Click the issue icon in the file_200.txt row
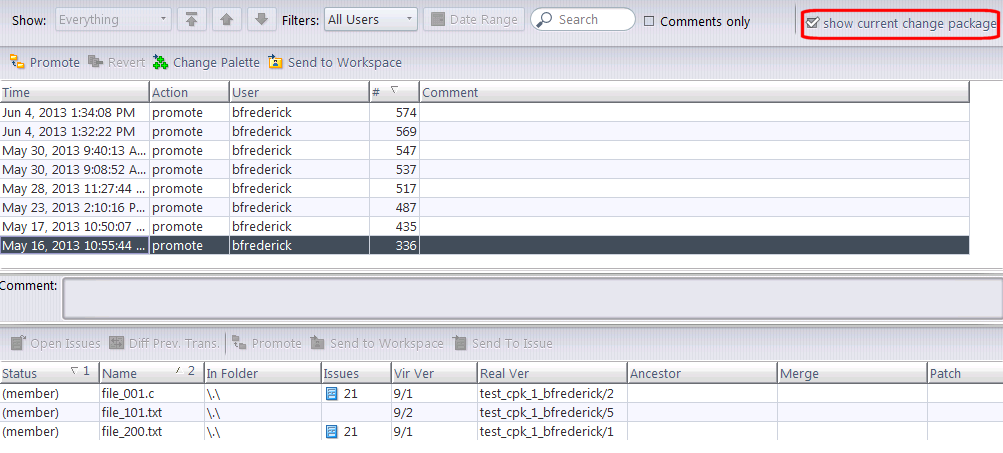Viewport: 1003px width, 453px height. (x=332, y=432)
